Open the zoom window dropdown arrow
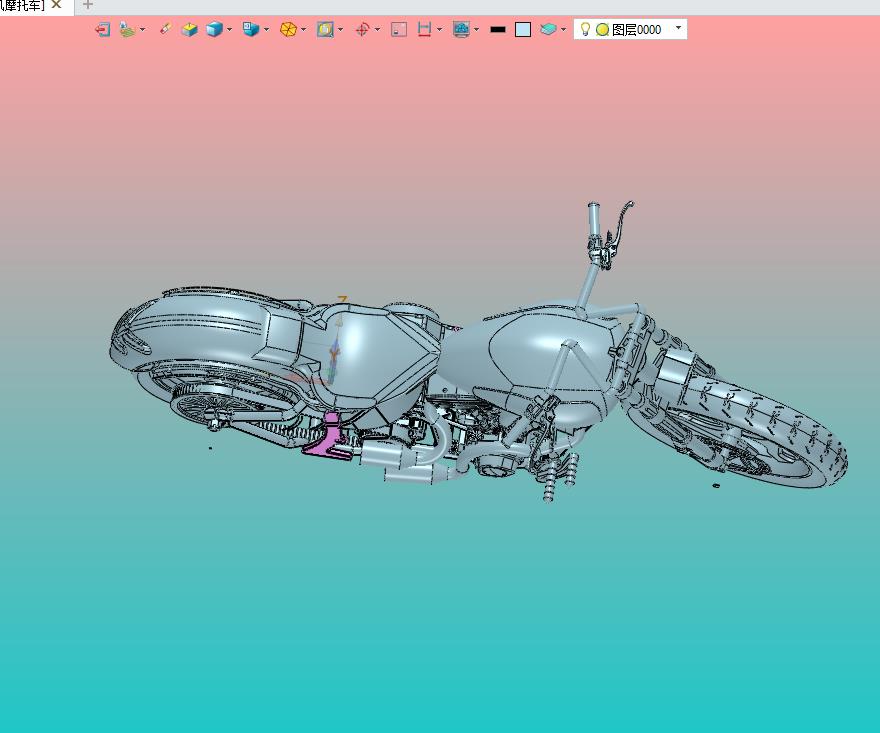This screenshot has height=733, width=880. pos(340,29)
